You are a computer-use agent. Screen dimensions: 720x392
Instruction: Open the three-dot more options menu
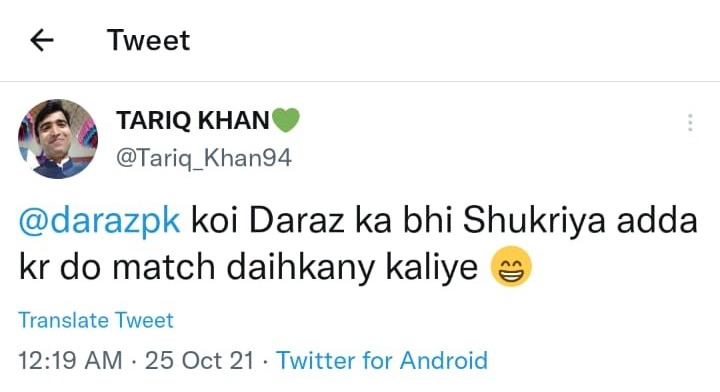(690, 123)
